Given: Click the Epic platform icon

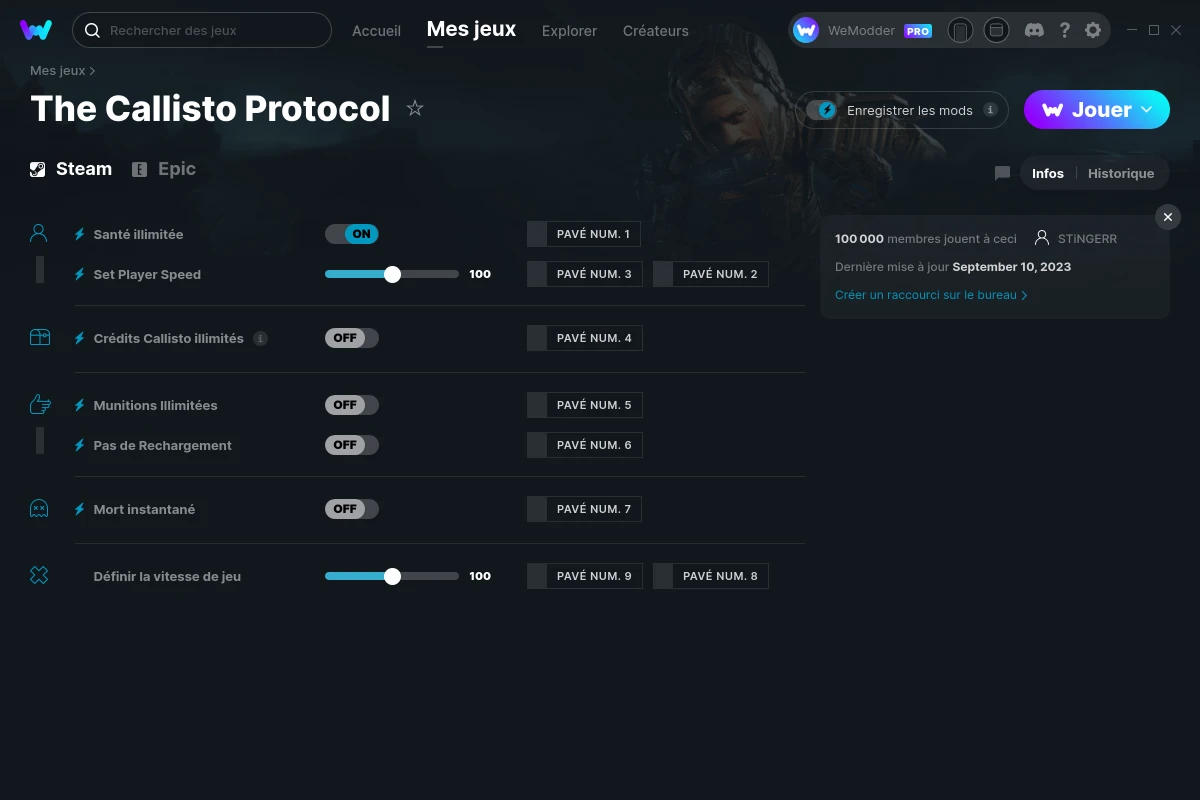Looking at the screenshot, I should pos(139,169).
